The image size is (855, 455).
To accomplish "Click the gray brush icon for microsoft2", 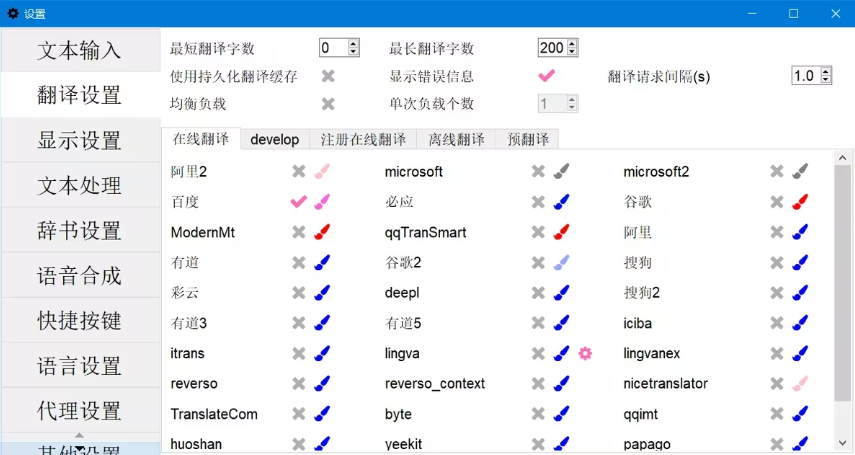I will pyautogui.click(x=800, y=172).
